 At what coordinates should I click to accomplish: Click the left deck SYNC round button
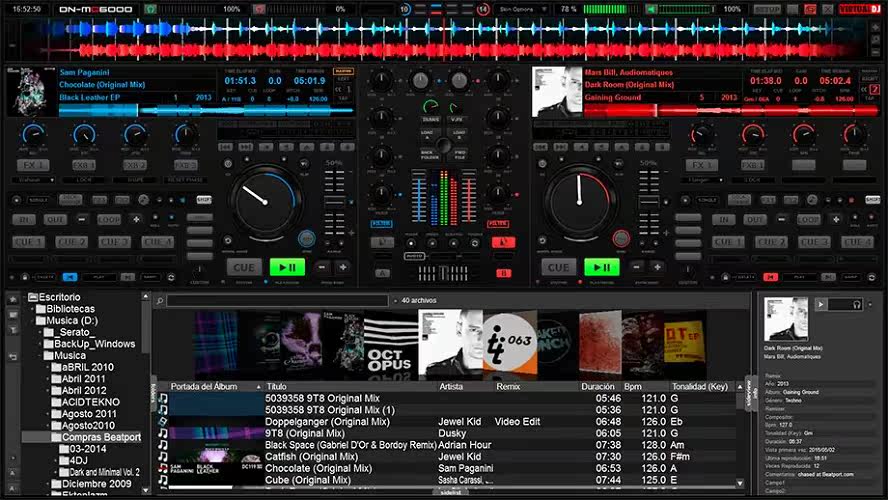pos(306,238)
